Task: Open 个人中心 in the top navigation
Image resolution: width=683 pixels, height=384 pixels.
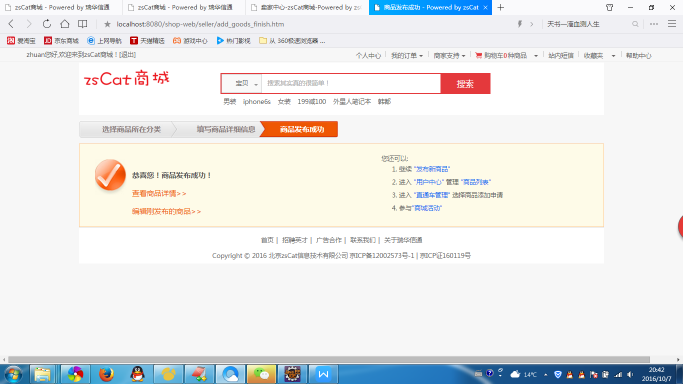Action: (x=368, y=56)
